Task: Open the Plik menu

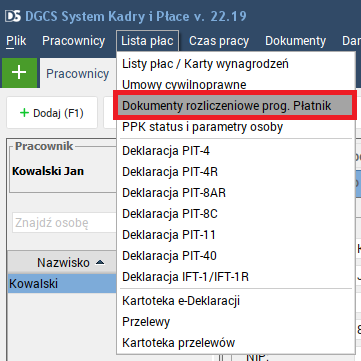Action: (16, 41)
